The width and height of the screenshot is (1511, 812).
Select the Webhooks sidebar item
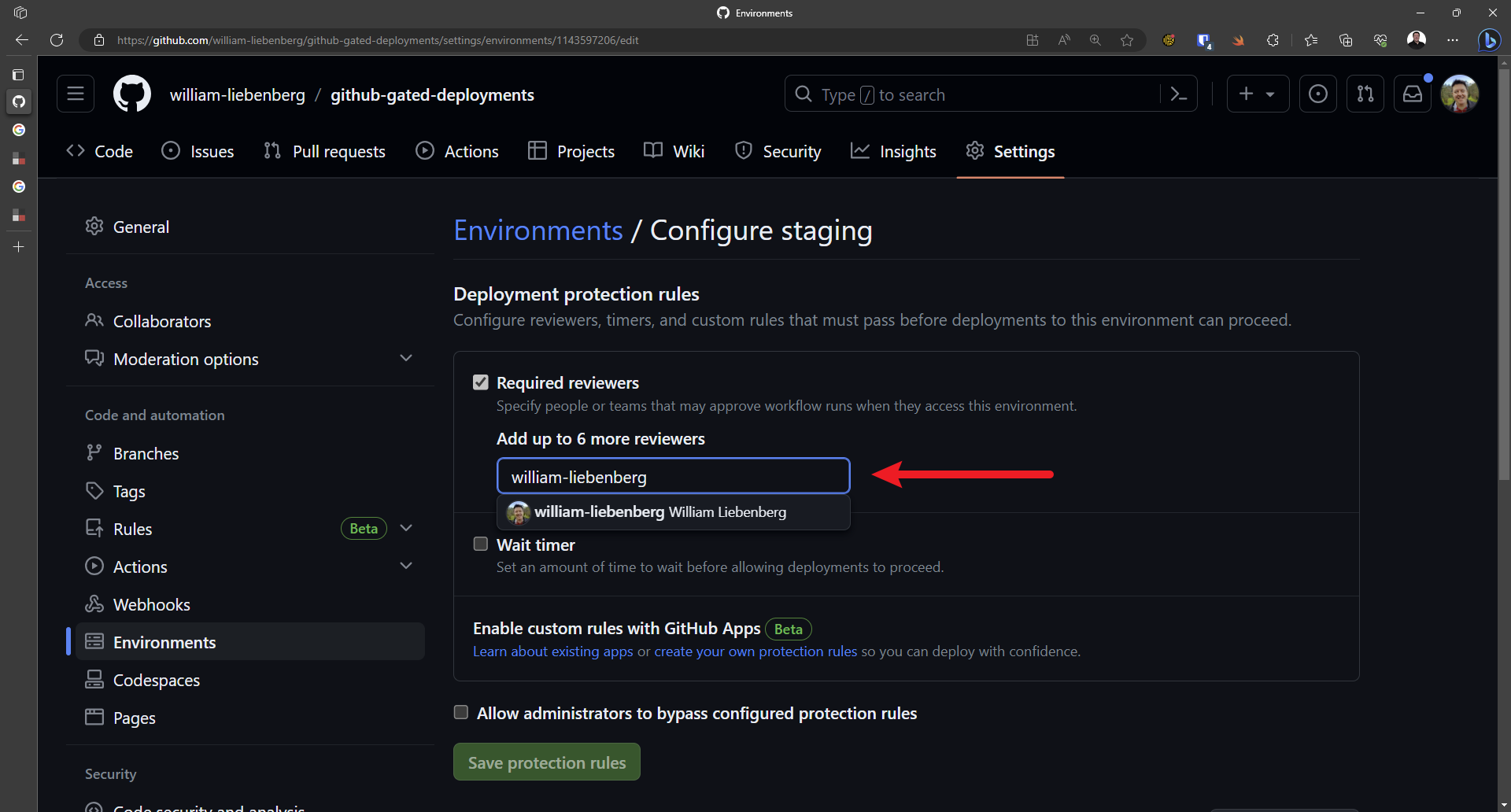tap(152, 604)
